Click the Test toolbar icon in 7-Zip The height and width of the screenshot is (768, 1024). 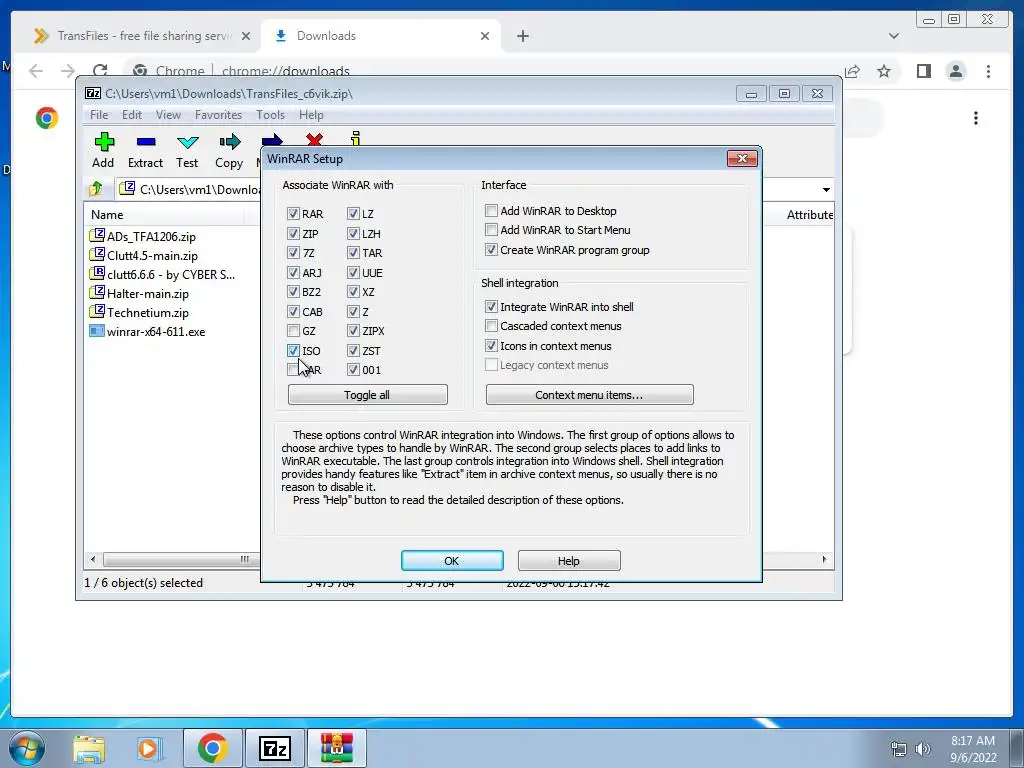tap(187, 150)
